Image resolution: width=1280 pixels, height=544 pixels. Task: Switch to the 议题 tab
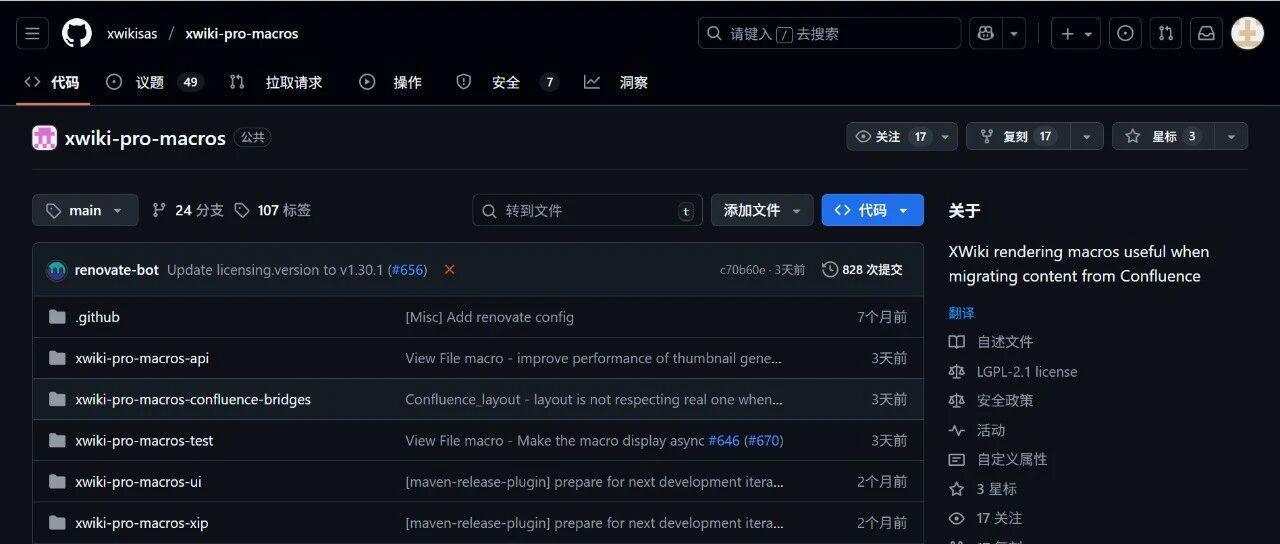pos(154,82)
